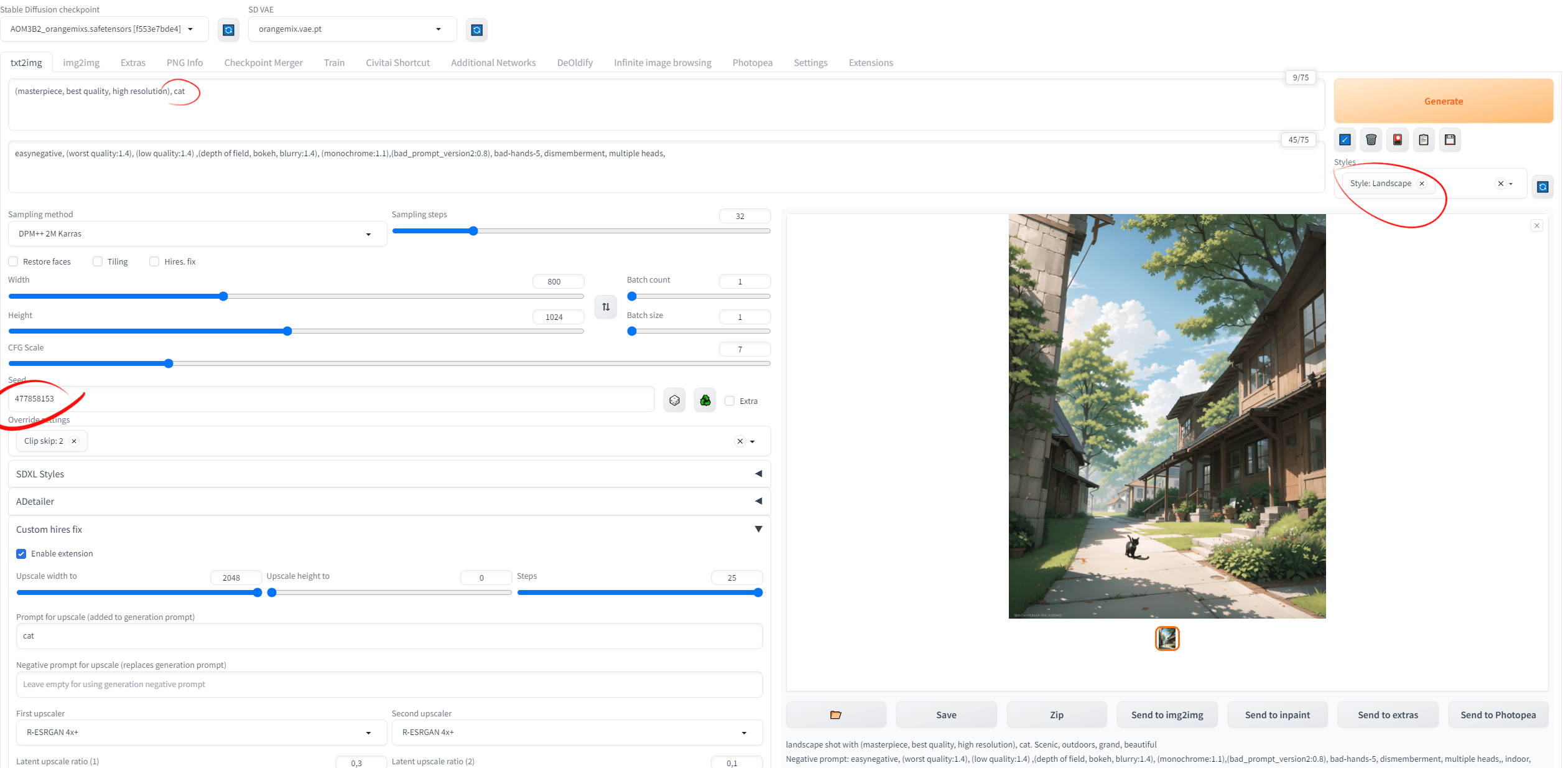Screen dimensions: 1568x768
Task: Click the save style floppy icon
Action: pos(1450,140)
